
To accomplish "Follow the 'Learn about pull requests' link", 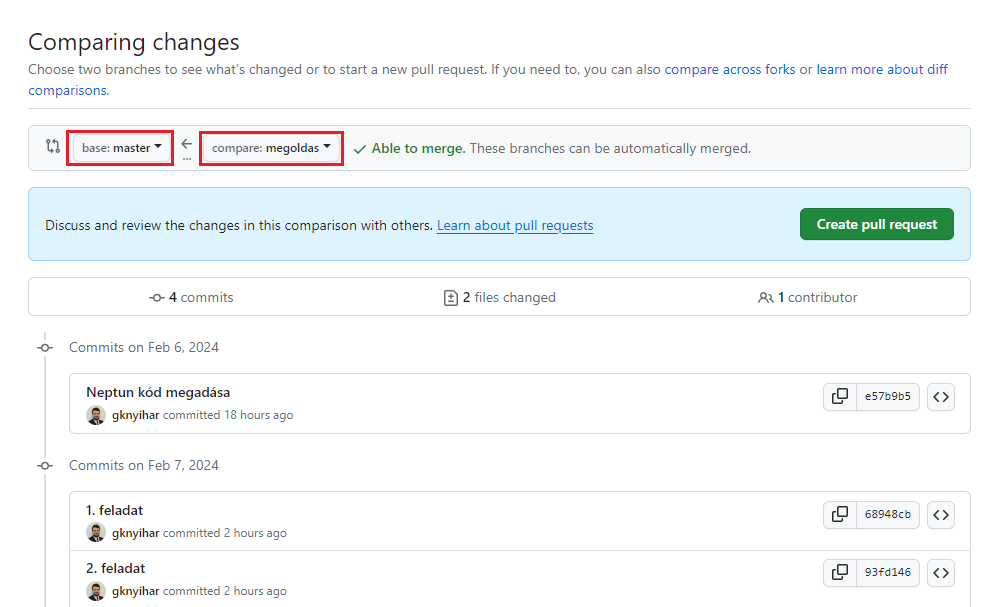I will pyautogui.click(x=515, y=226).
